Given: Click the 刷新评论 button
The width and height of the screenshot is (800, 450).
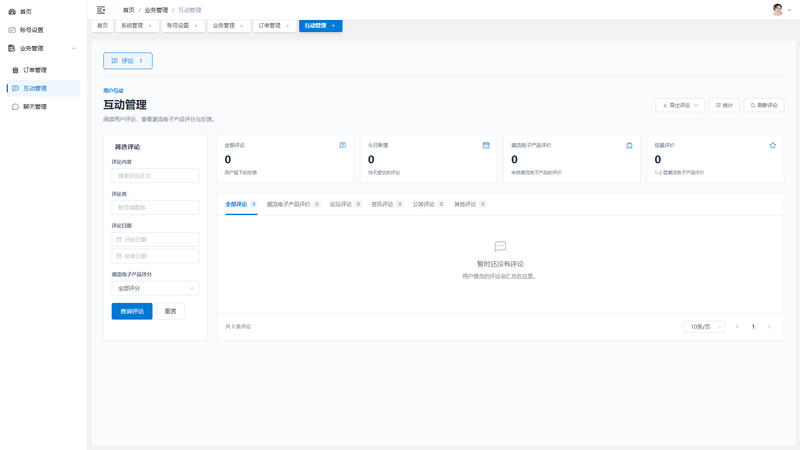Looking at the screenshot, I should pos(764,105).
